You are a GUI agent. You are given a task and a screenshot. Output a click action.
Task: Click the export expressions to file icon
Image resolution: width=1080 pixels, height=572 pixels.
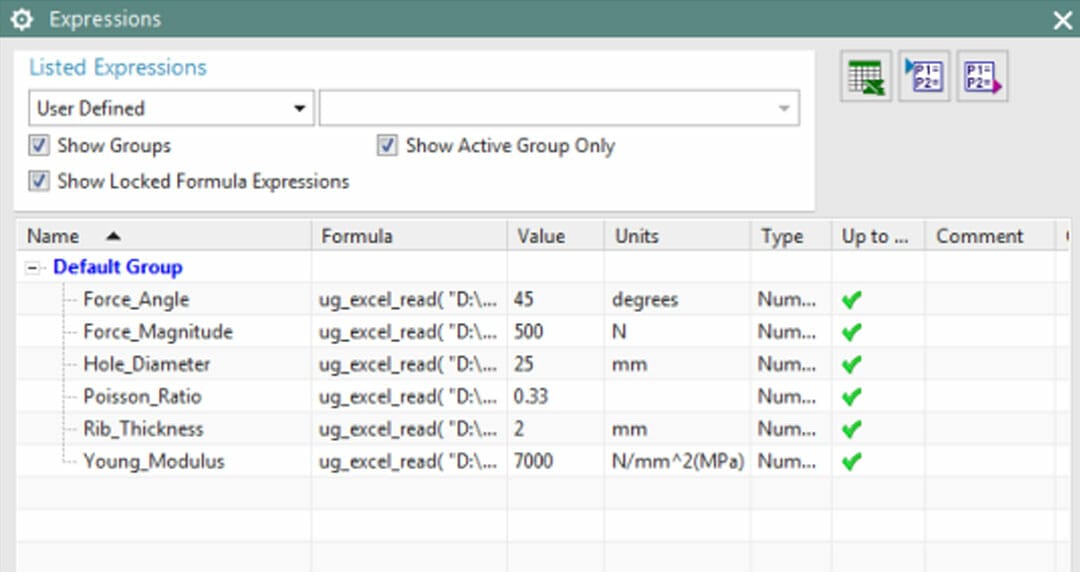click(981, 78)
